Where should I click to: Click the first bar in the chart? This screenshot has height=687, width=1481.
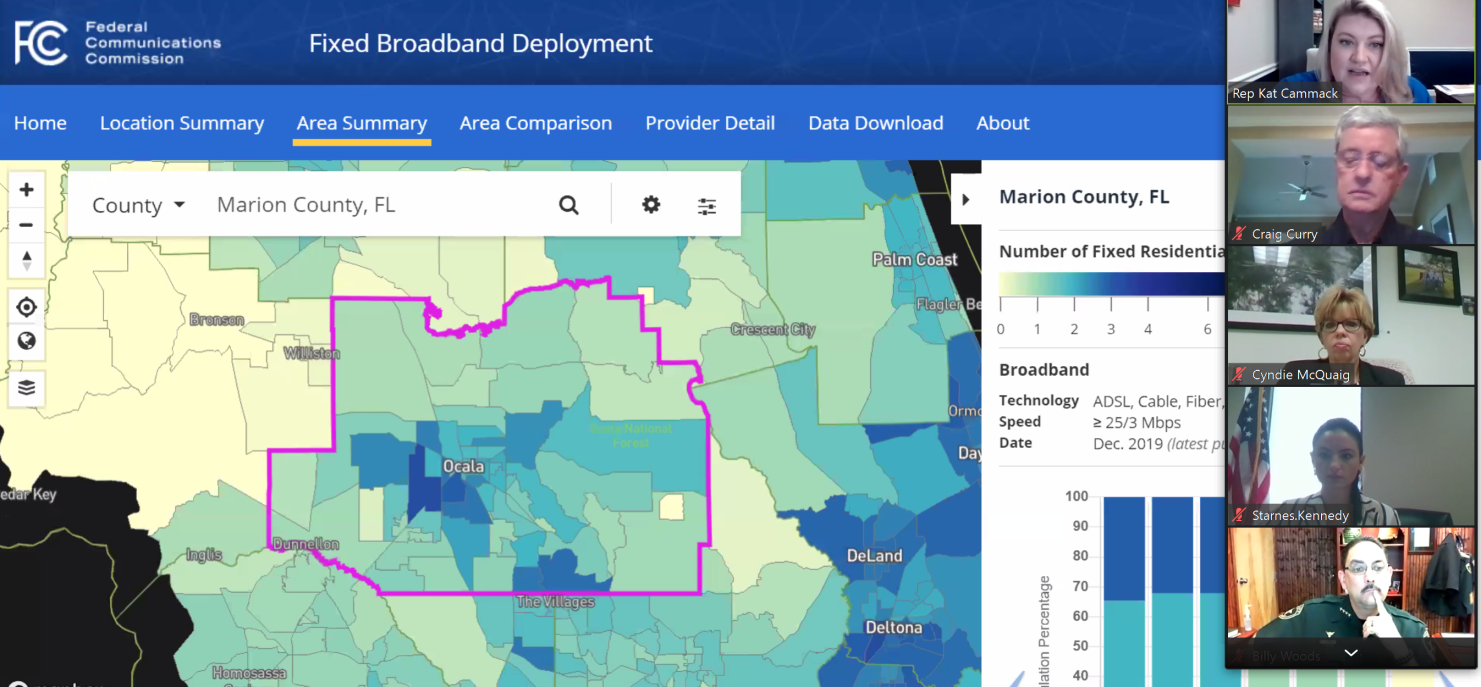1124,592
